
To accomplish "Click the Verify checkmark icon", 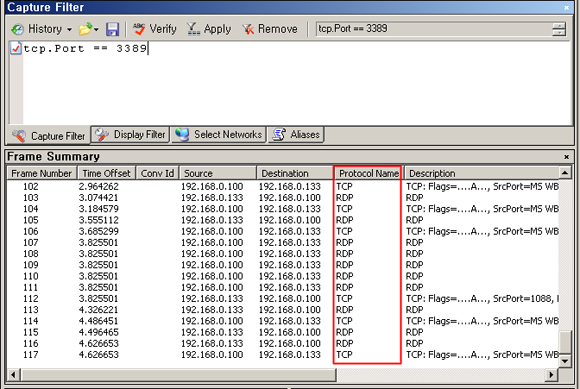I will click(x=139, y=29).
